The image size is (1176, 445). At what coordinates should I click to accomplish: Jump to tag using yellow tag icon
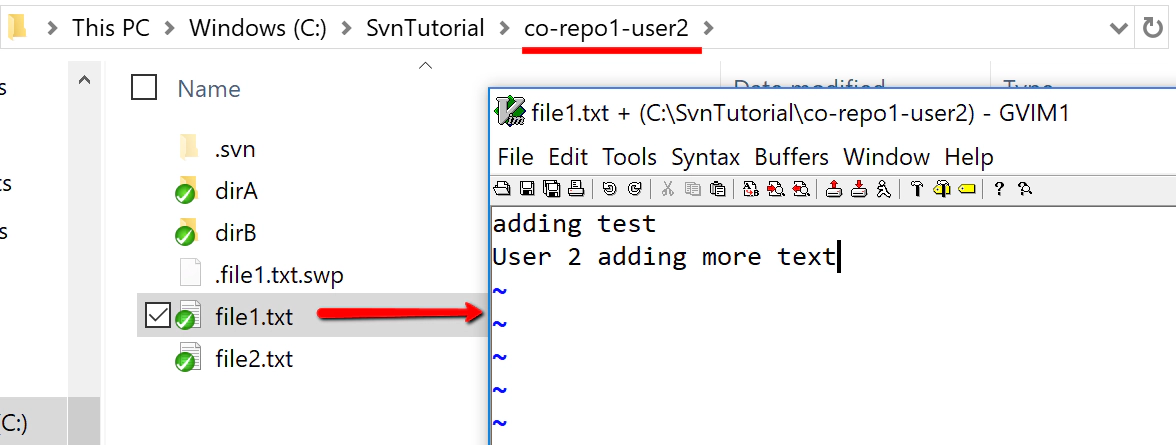click(x=967, y=189)
